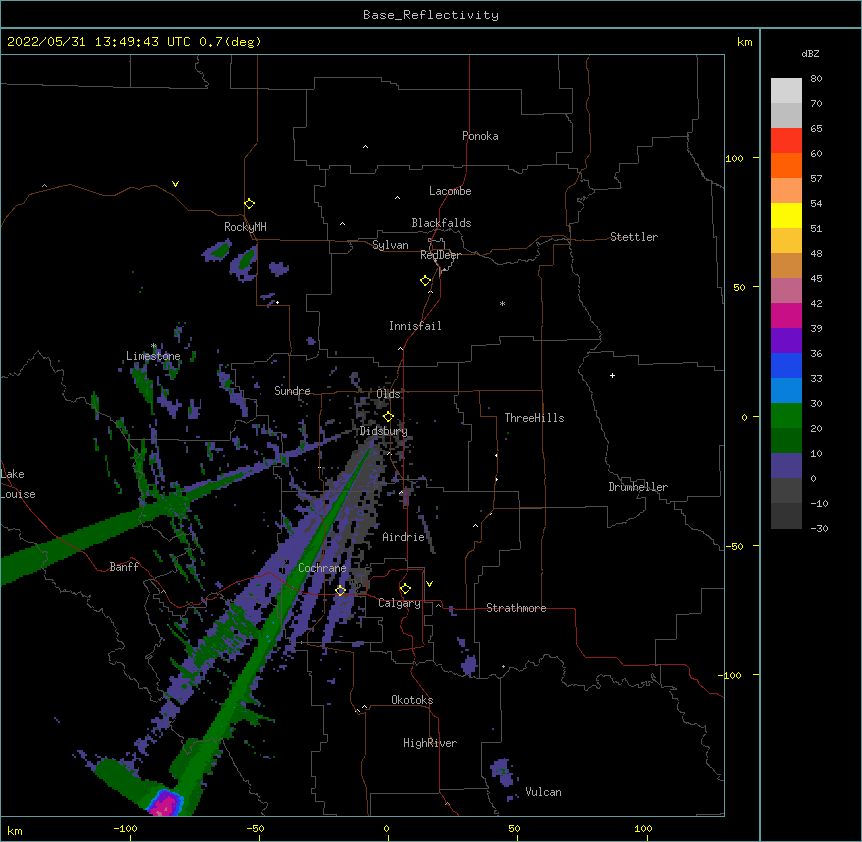Viewport: 862px width, 842px height.
Task: Pick the yellow 54 dBZ legend swatch
Action: (x=786, y=215)
